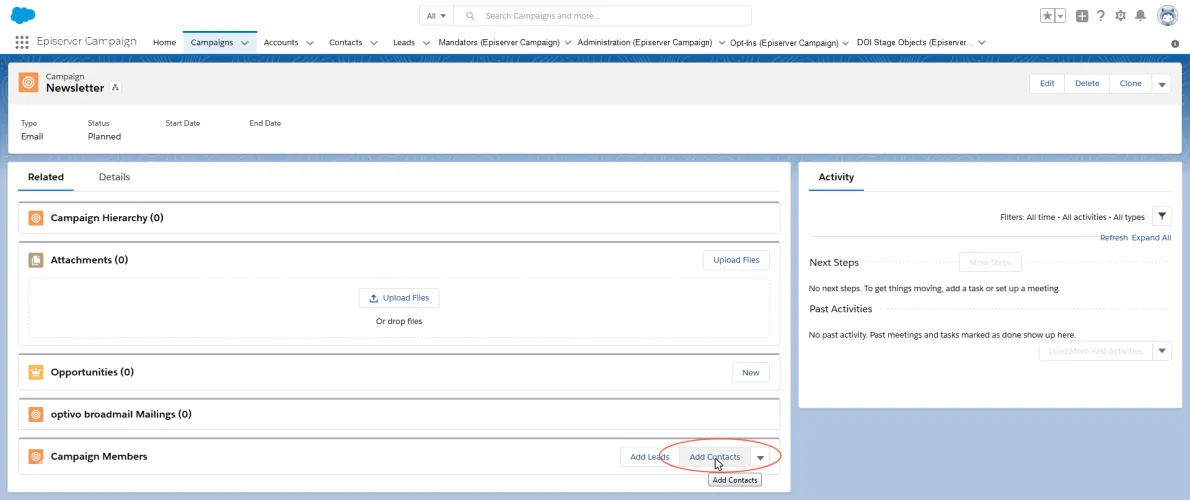The height and width of the screenshot is (500, 1190).
Task: Click the info icon below the profile avatar
Action: 1175,44
